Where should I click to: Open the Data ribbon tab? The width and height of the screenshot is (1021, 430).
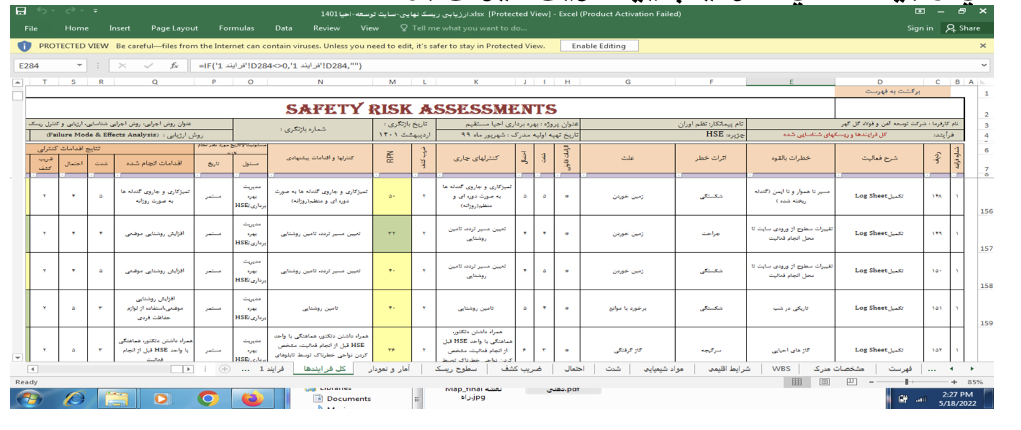pyautogui.click(x=283, y=28)
